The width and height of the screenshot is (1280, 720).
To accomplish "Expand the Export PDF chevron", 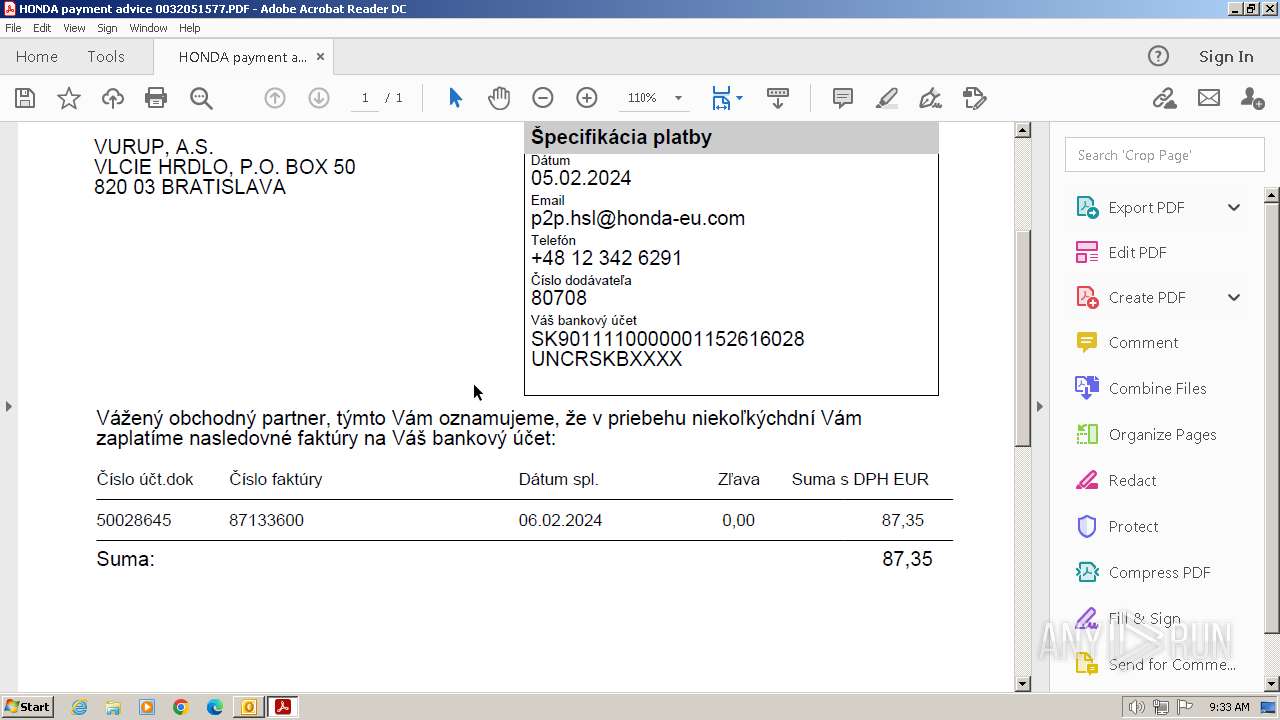I will (1234, 207).
